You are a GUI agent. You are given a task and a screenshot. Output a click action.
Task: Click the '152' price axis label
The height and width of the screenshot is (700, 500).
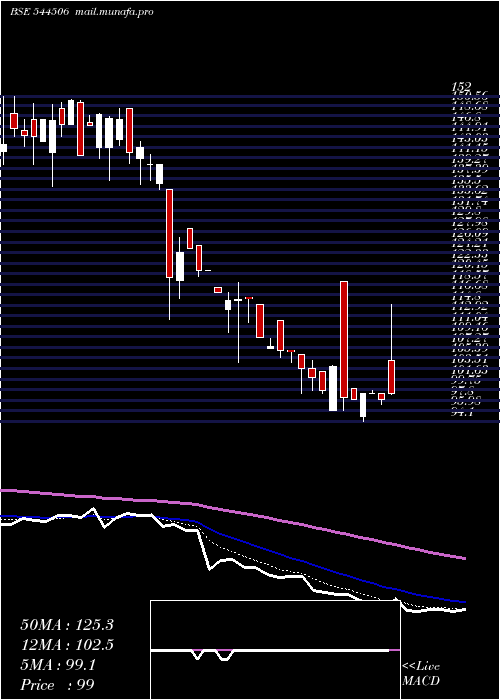tap(461, 87)
